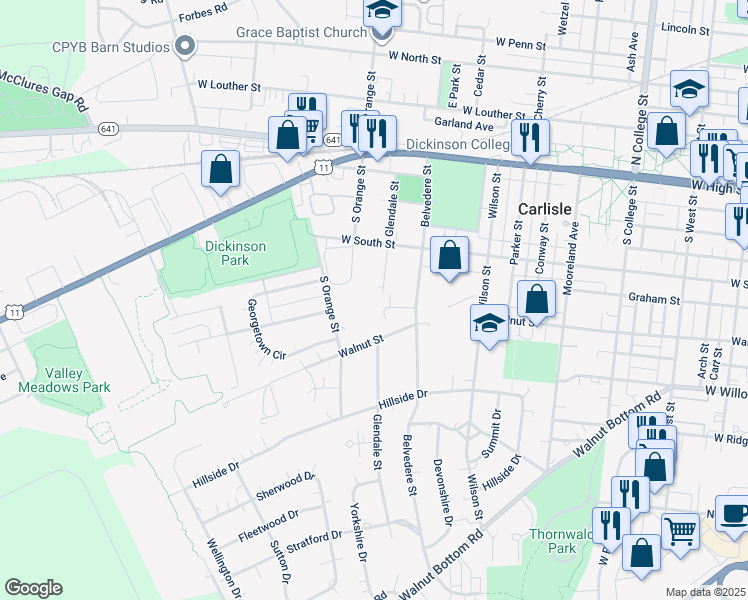Click the Georgetown Cir label
This screenshot has height=600, width=748.
pos(265,330)
